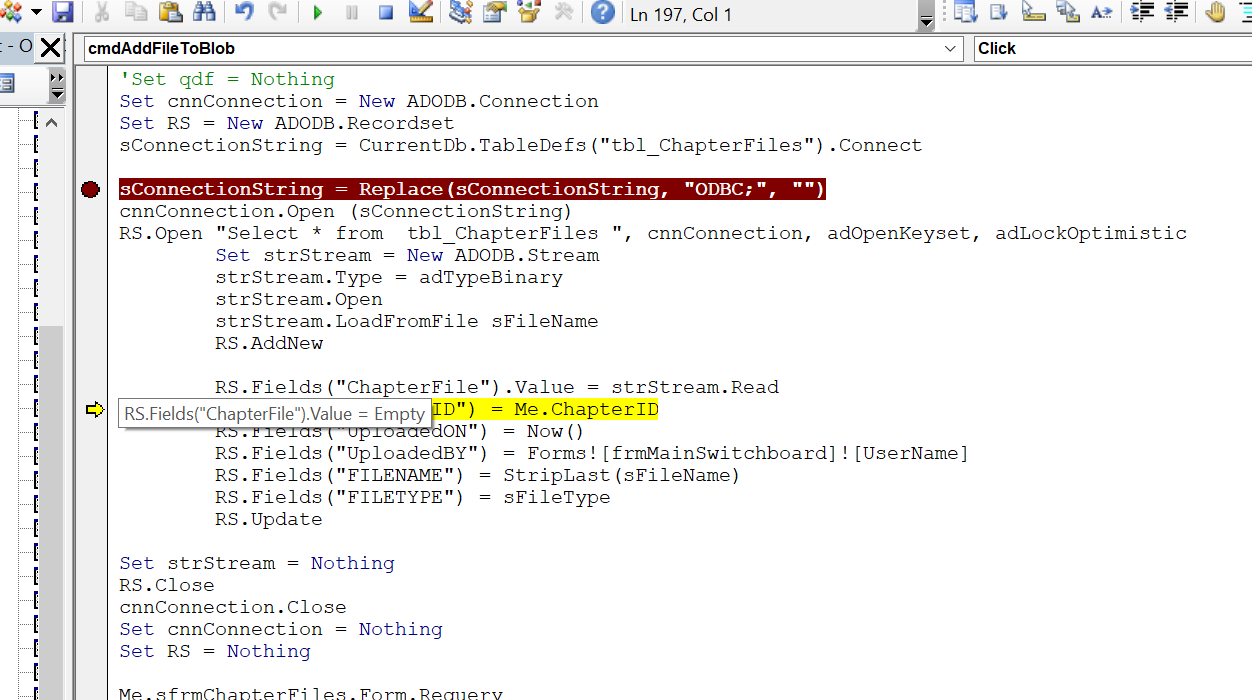Image resolution: width=1252 pixels, height=700 pixels.
Task: Click the Parameter Info icon
Action: tap(1067, 13)
